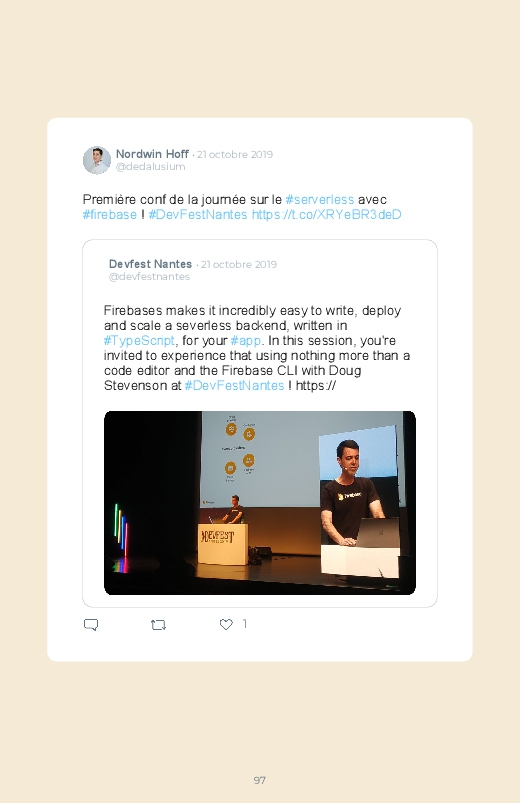The image size is (520, 803).
Task: Click the reply speech bubble icon
Action: (x=91, y=625)
